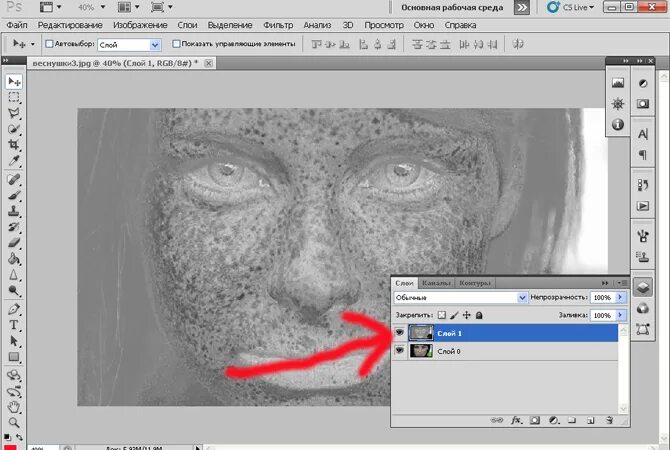The width and height of the screenshot is (670, 450).
Task: Open the Layers panel options menu
Action: click(622, 283)
